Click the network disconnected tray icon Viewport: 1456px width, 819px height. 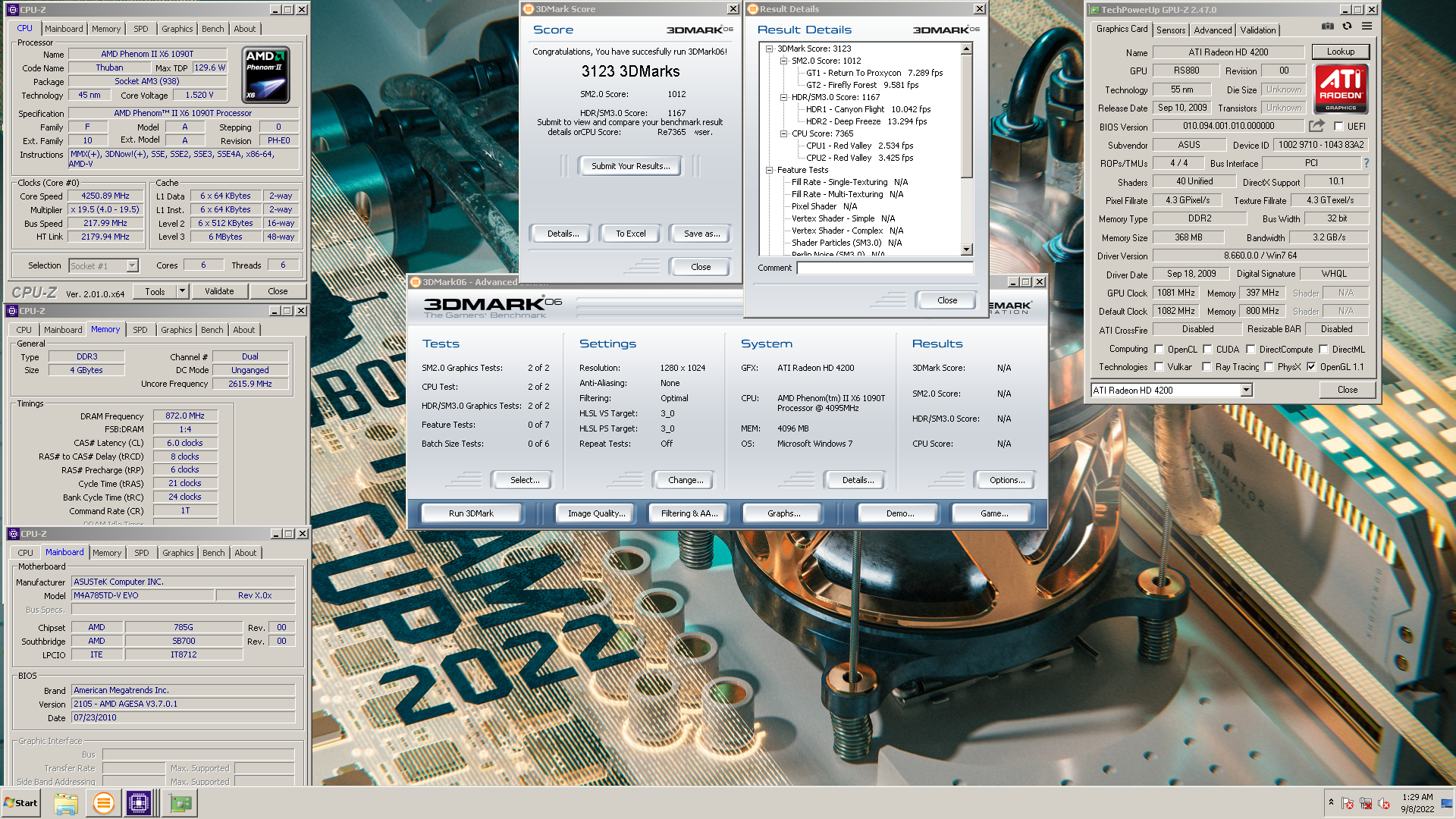[1366, 803]
